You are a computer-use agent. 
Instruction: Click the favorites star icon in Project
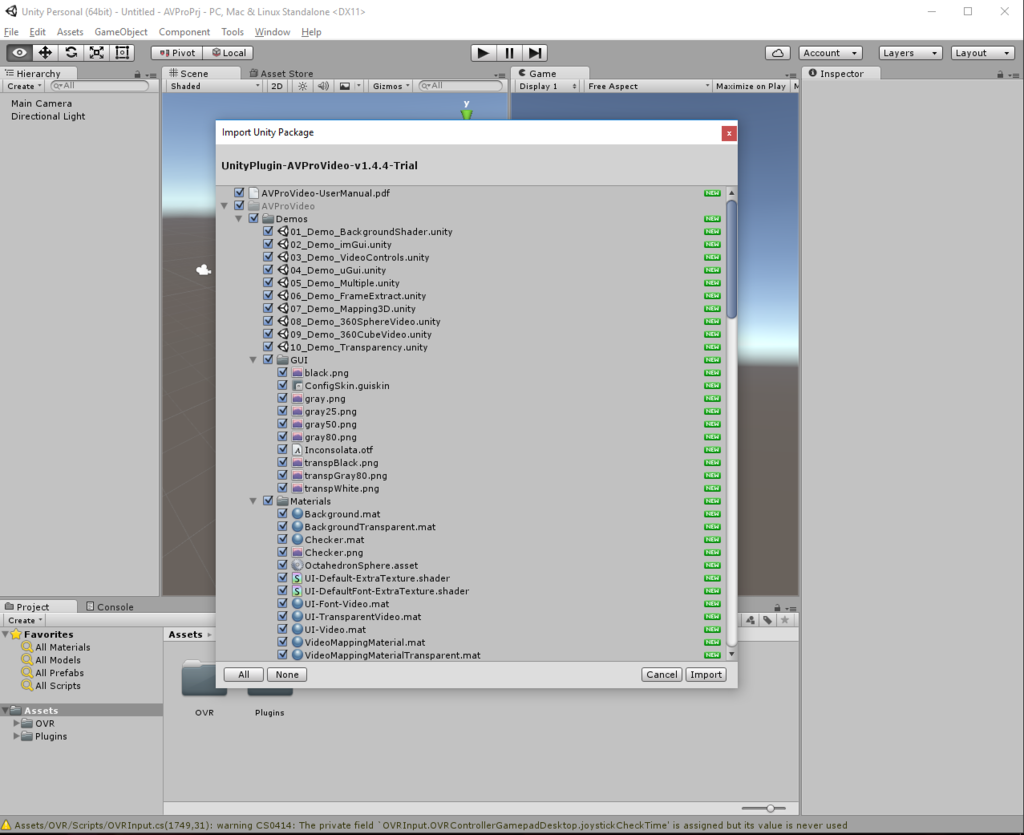(x=785, y=620)
